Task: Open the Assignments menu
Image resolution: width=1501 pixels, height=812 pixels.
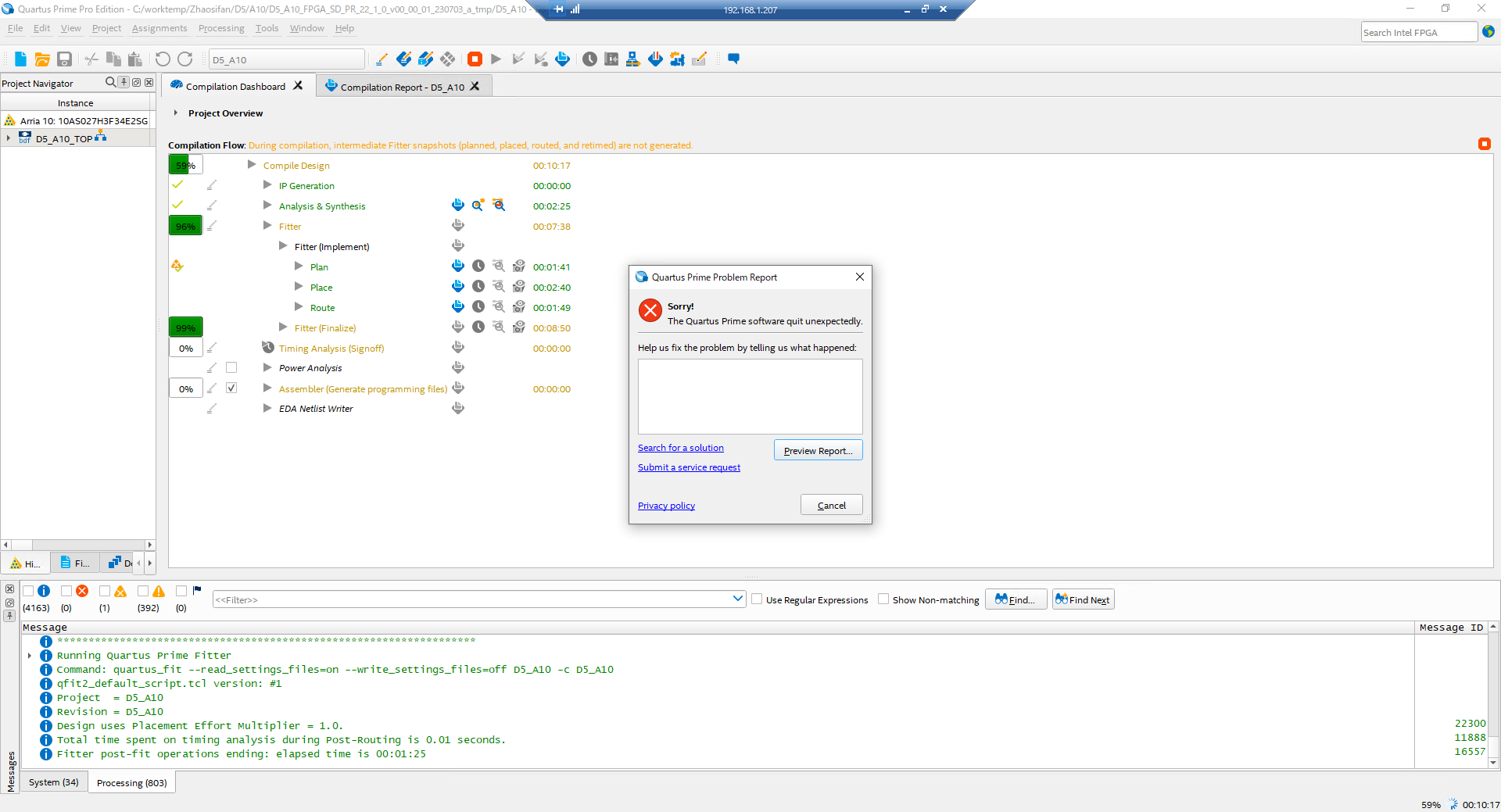Action: [159, 28]
